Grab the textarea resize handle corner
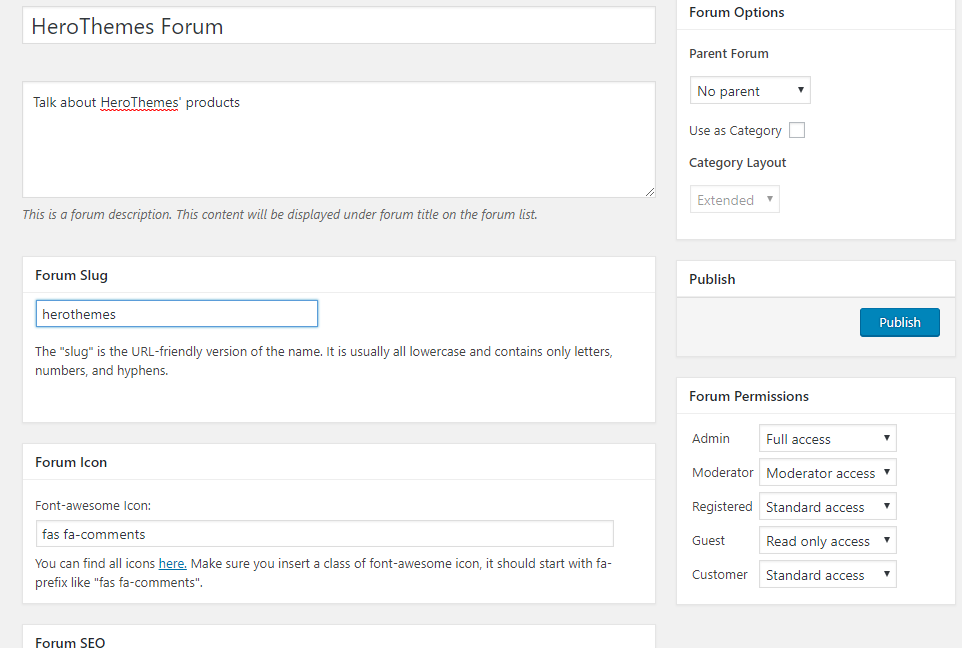 [x=650, y=192]
